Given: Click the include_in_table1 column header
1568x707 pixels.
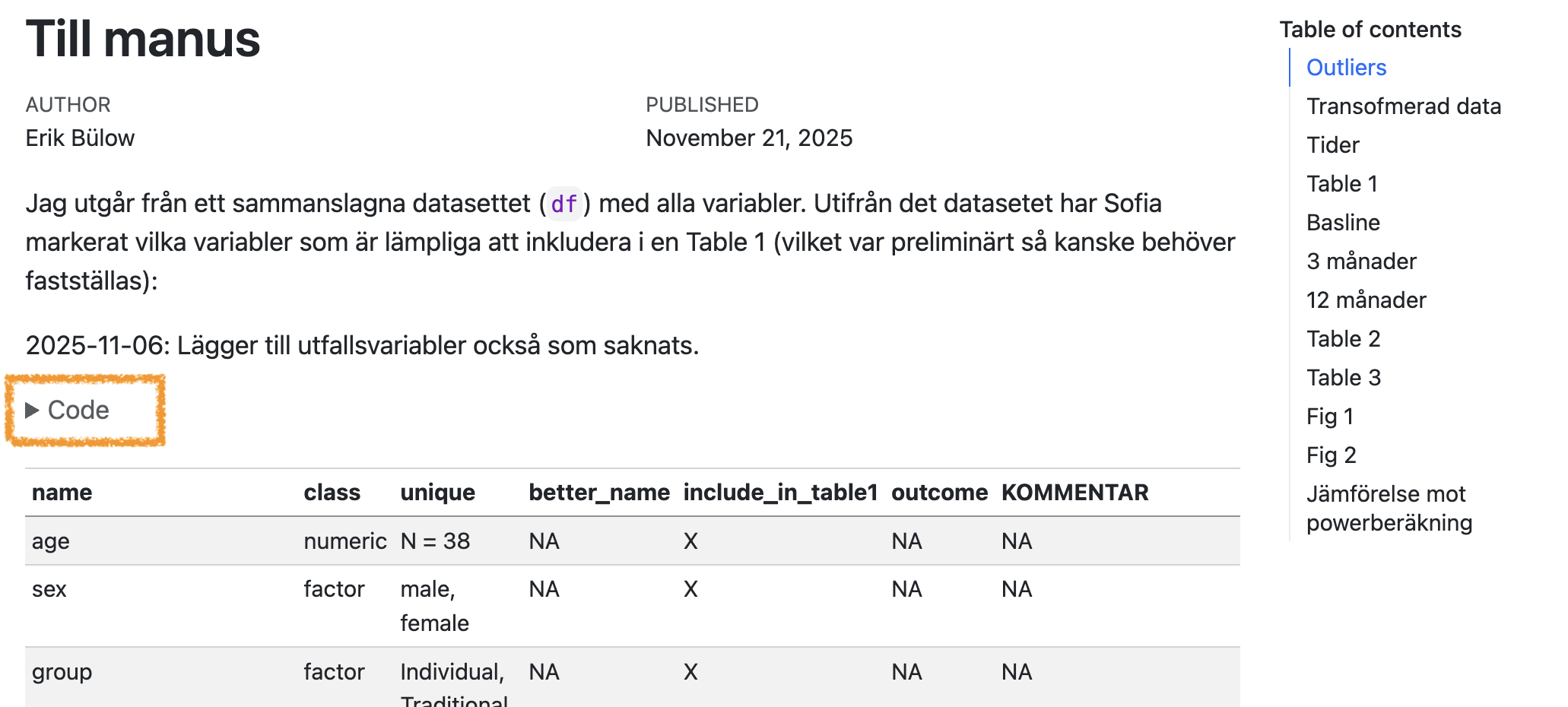Looking at the screenshot, I should point(780,493).
